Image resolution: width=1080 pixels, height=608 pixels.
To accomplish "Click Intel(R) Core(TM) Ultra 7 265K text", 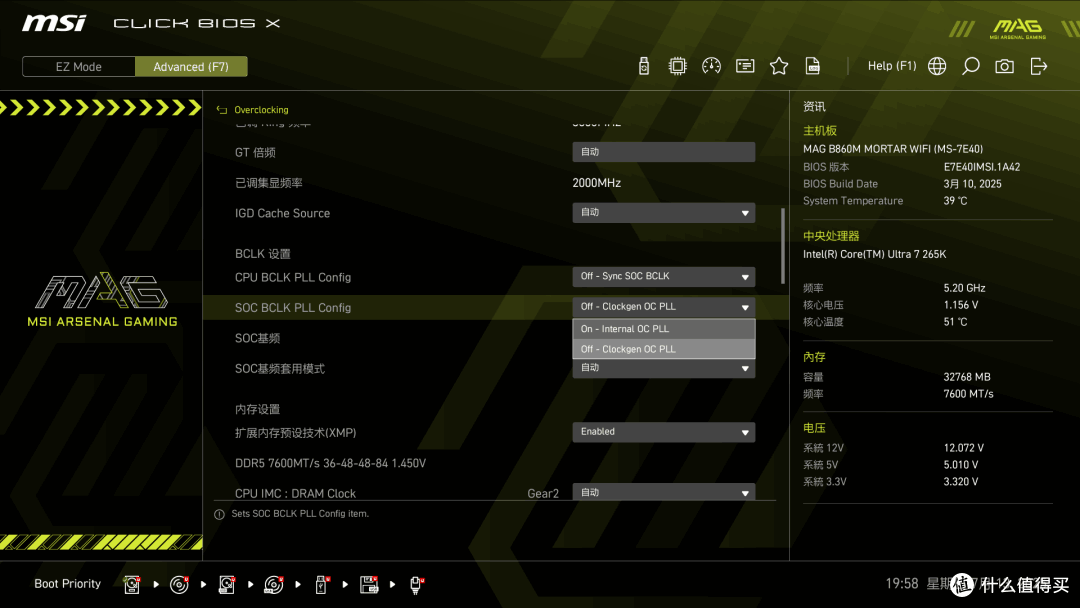I will click(x=875, y=254).
